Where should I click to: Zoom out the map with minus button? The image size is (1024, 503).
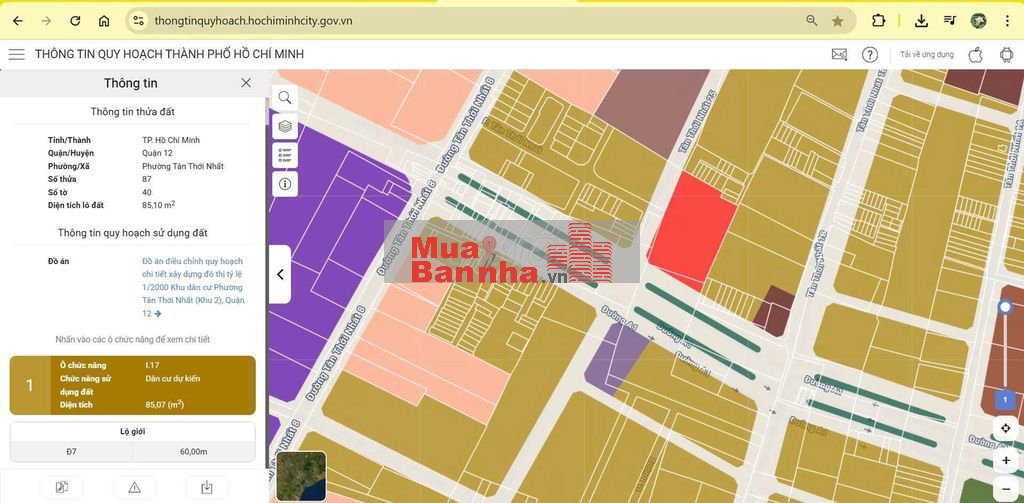point(1006,489)
